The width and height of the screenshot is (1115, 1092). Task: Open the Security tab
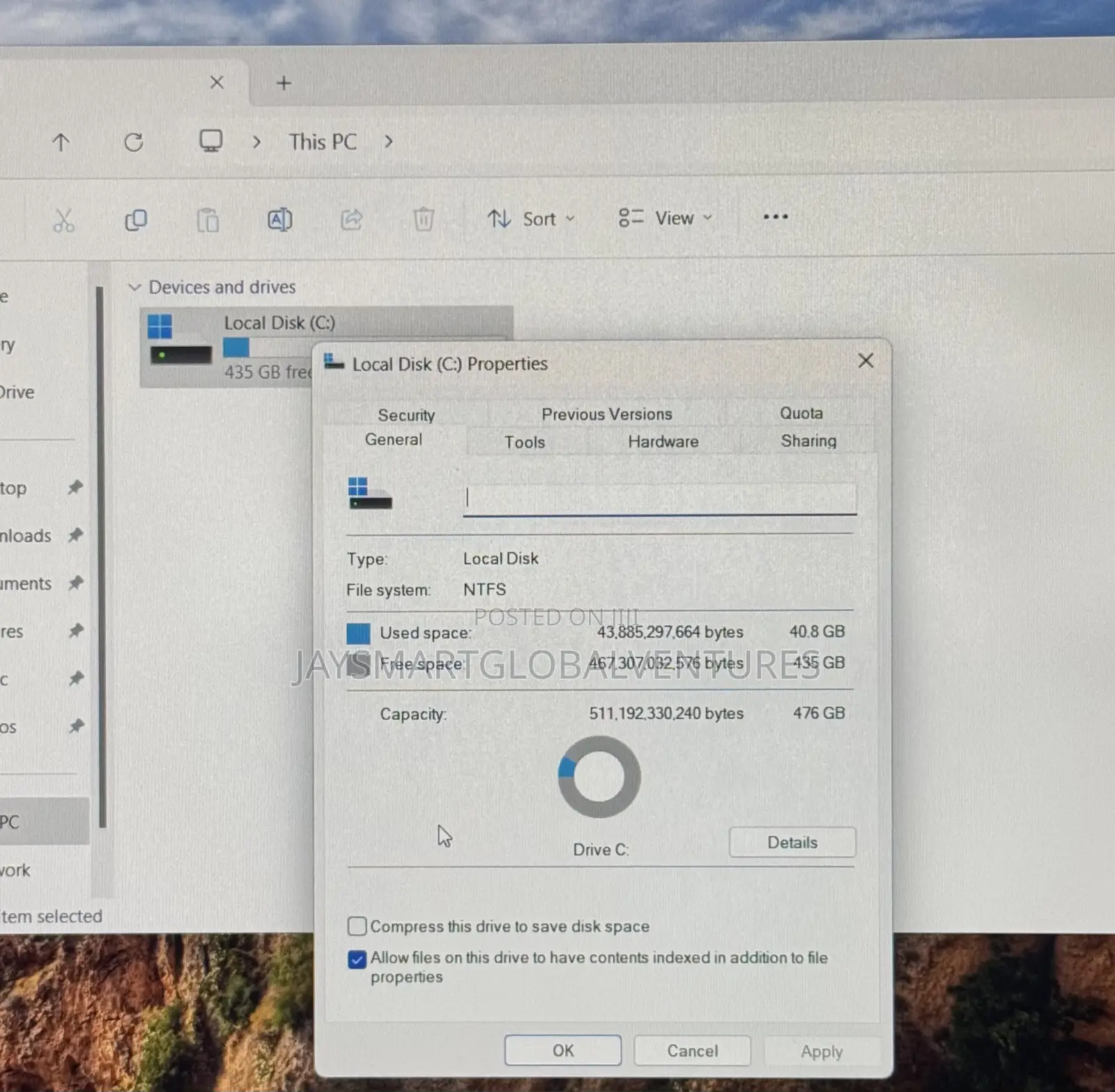pyautogui.click(x=406, y=415)
